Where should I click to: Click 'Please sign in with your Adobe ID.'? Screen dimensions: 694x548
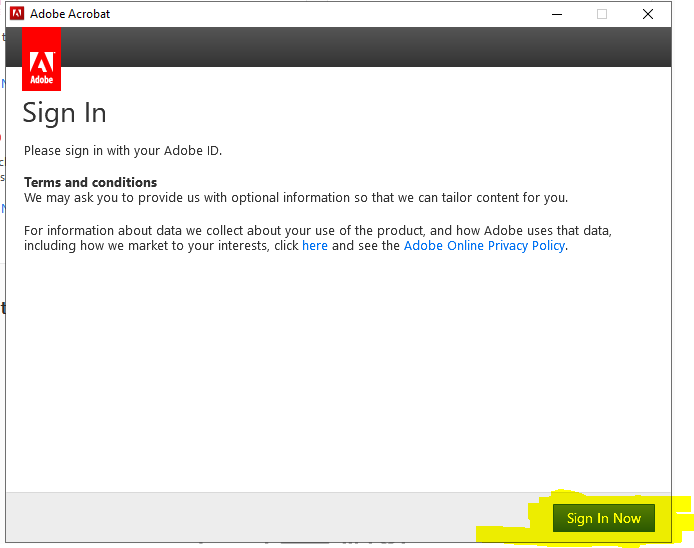click(x=123, y=151)
